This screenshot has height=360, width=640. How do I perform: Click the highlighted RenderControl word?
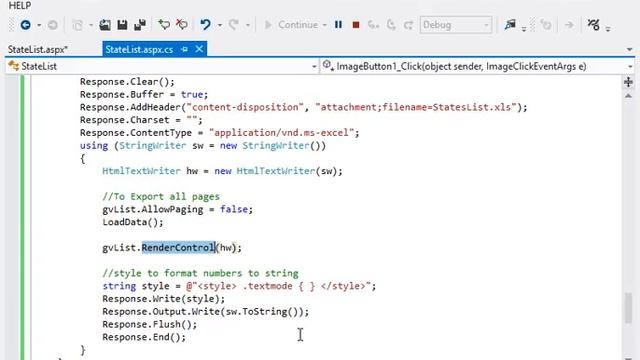(178, 247)
